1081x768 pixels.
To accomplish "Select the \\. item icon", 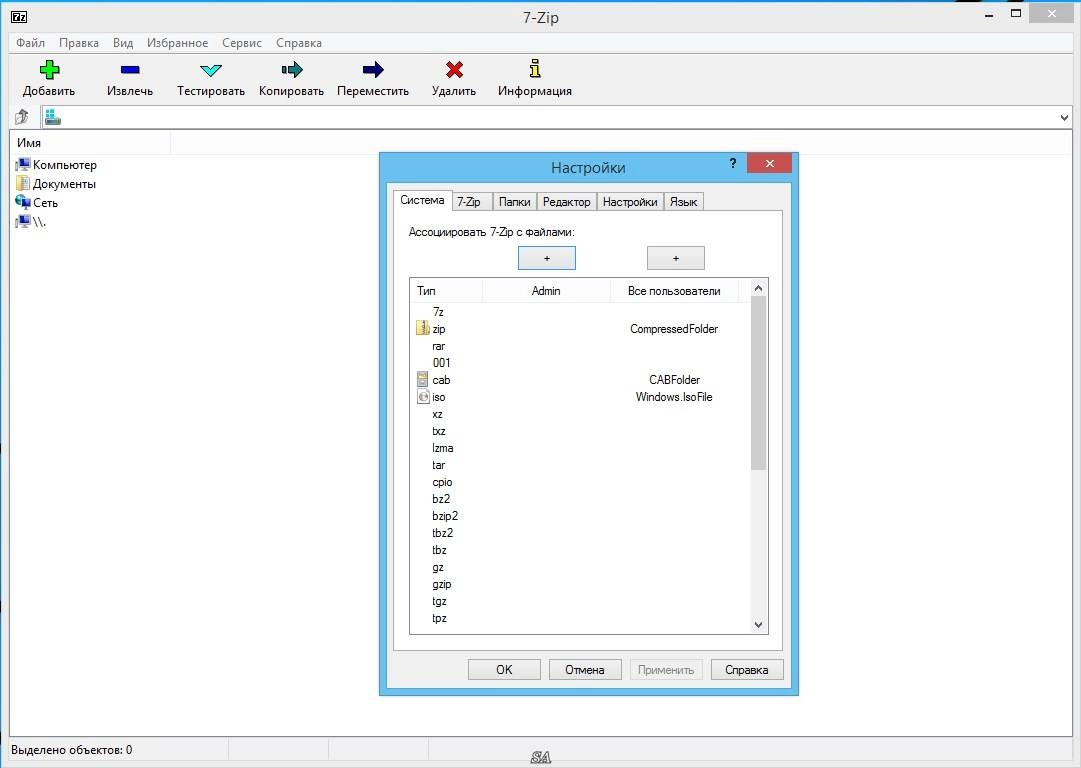I will pos(23,221).
